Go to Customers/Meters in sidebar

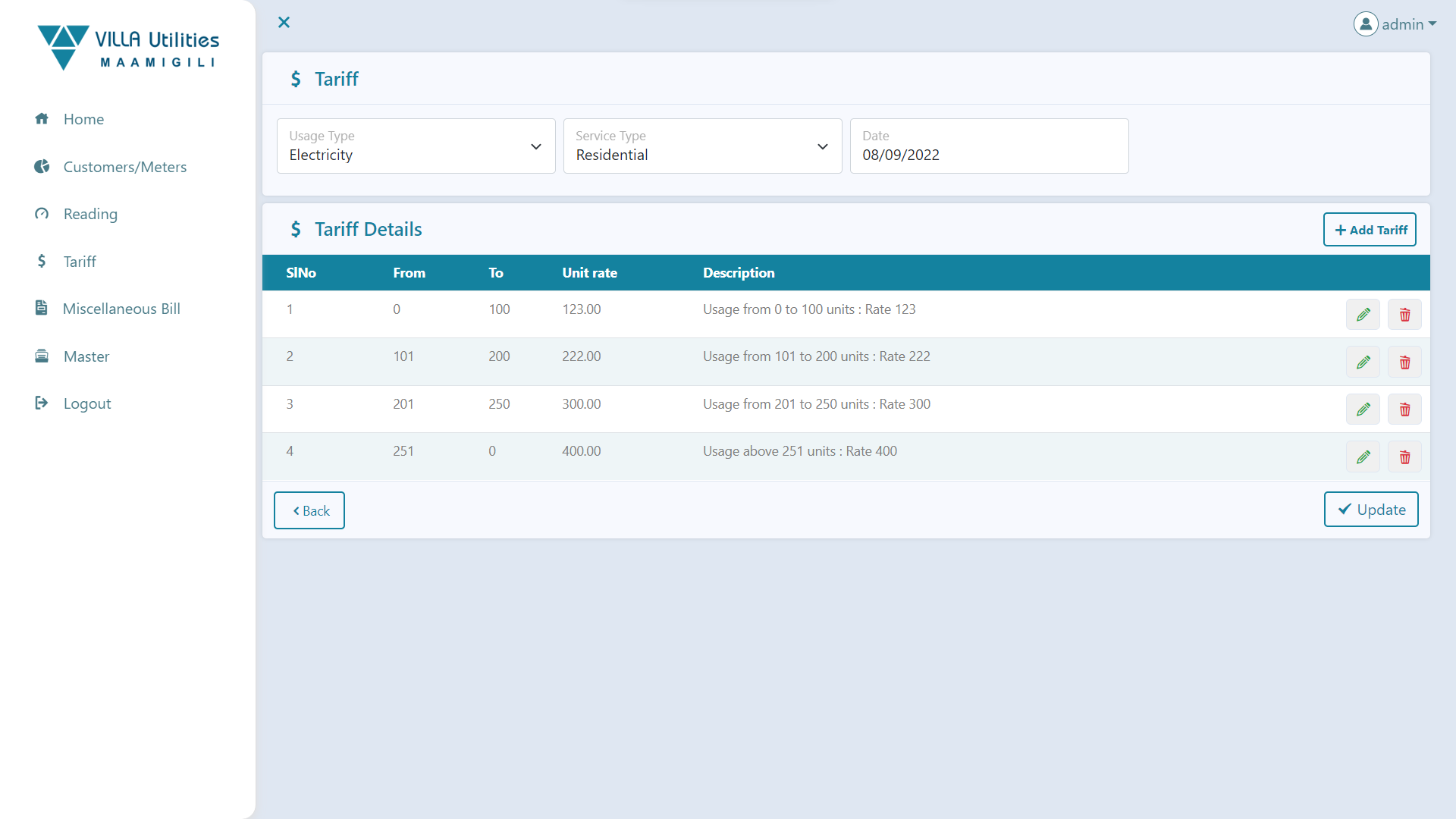click(x=124, y=167)
